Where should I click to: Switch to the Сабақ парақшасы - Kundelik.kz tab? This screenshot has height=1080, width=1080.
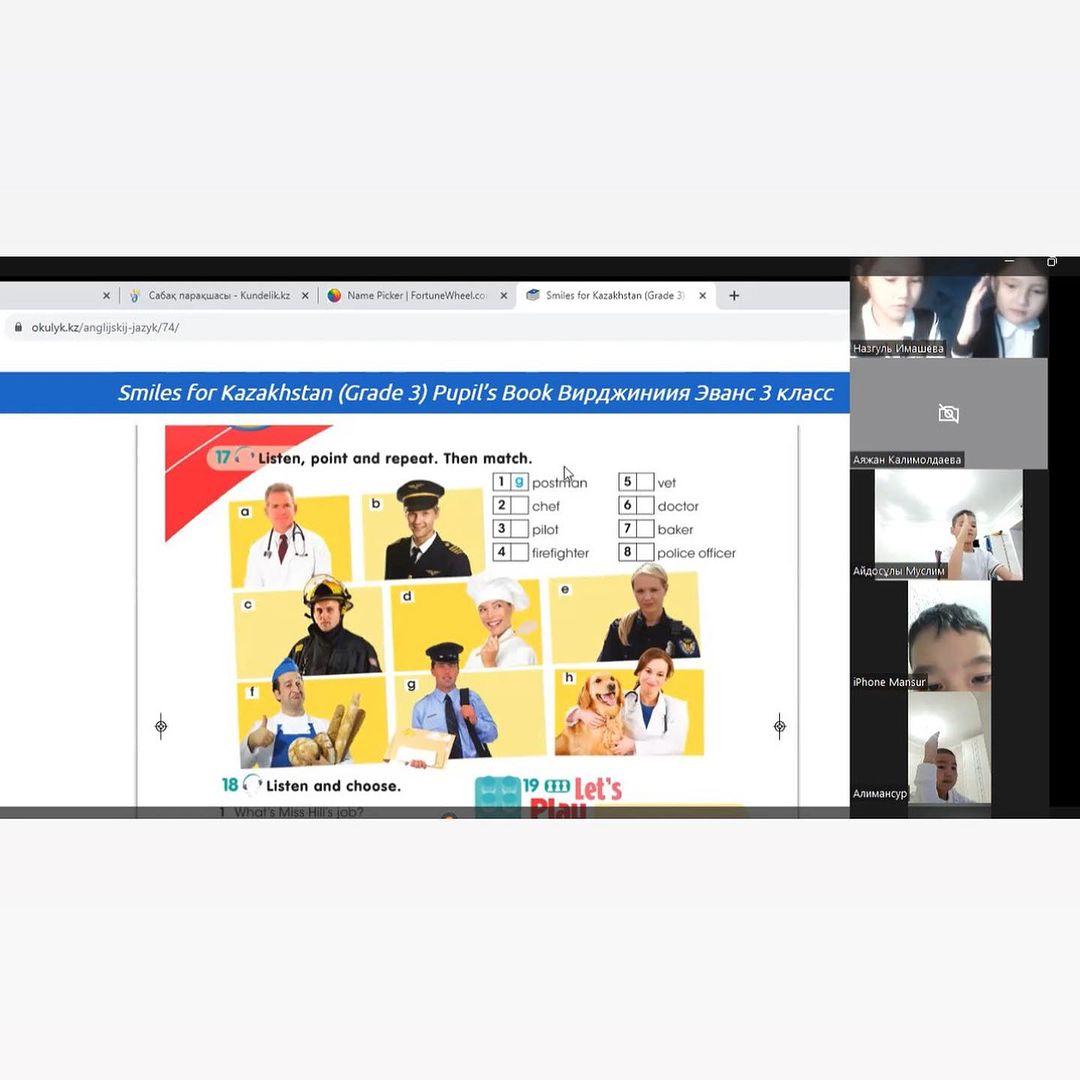(219, 295)
